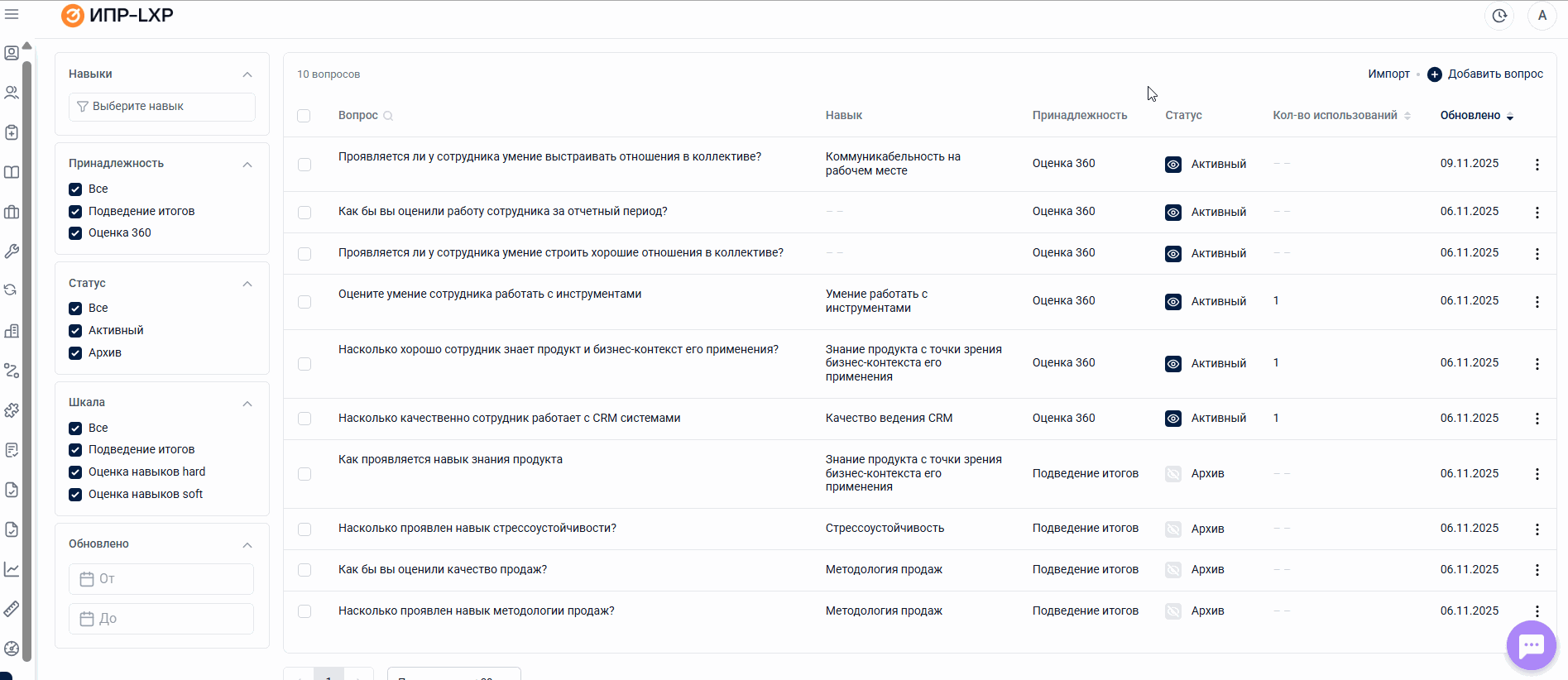Click the search icon next to Вопрос
The image size is (1568, 680).
tap(388, 116)
